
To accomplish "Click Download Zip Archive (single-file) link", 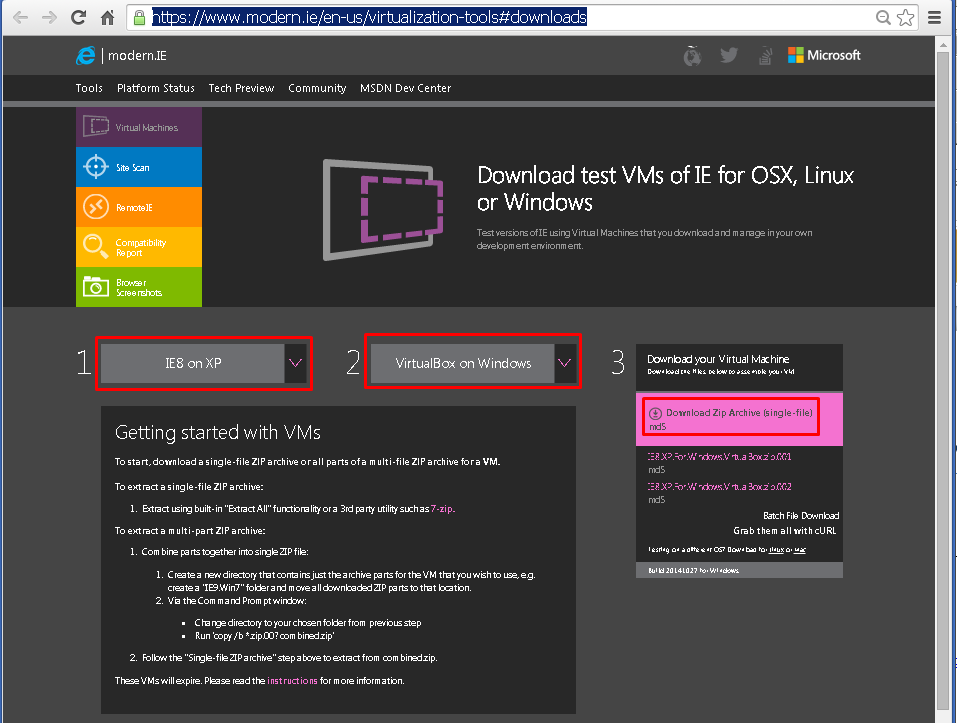I will [x=739, y=413].
